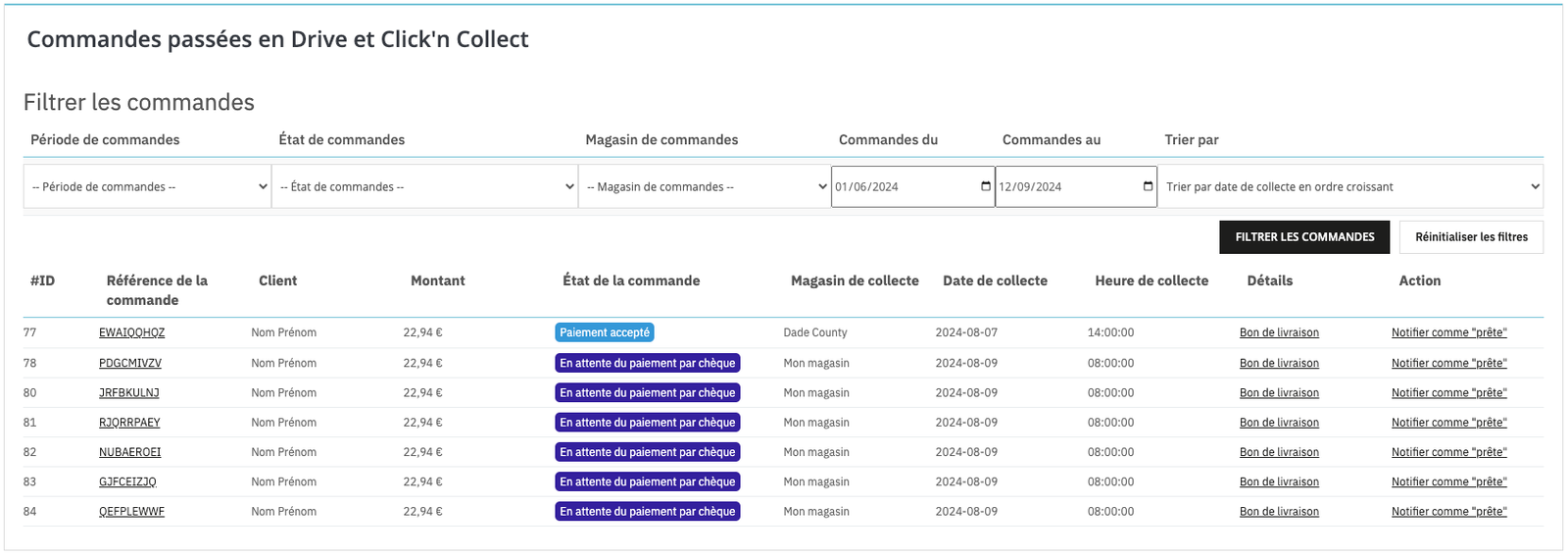Open order reference PDGCMIVZV
This screenshot has height=556, width=1568.
click(x=130, y=363)
